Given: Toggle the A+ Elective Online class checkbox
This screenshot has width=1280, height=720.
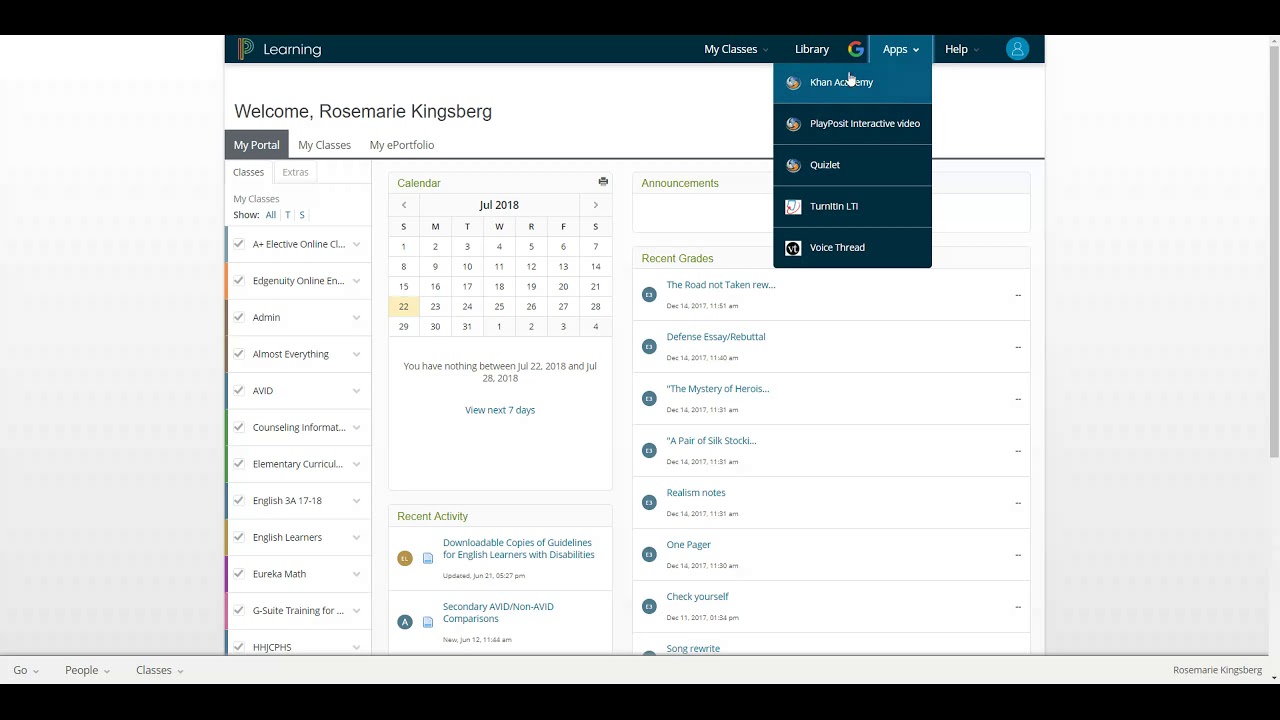Looking at the screenshot, I should pyautogui.click(x=239, y=244).
